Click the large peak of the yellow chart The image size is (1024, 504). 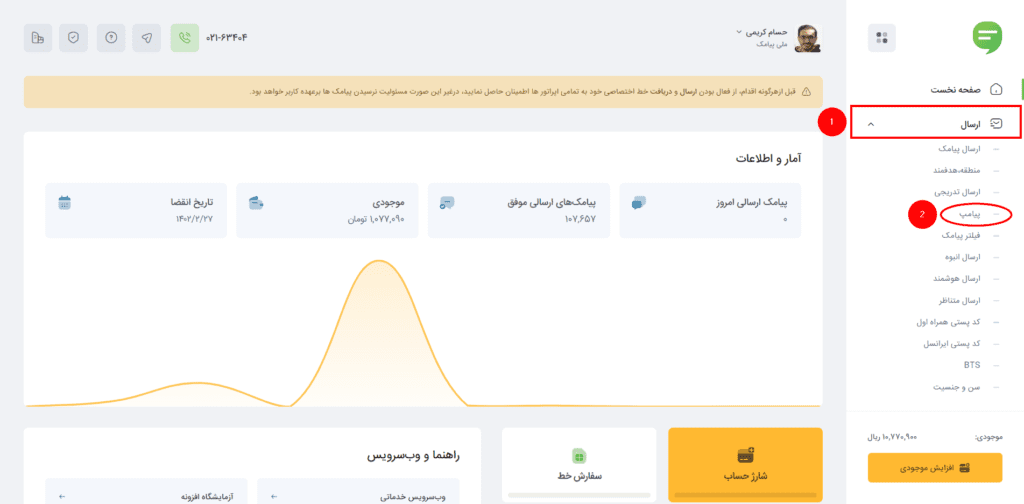(377, 261)
